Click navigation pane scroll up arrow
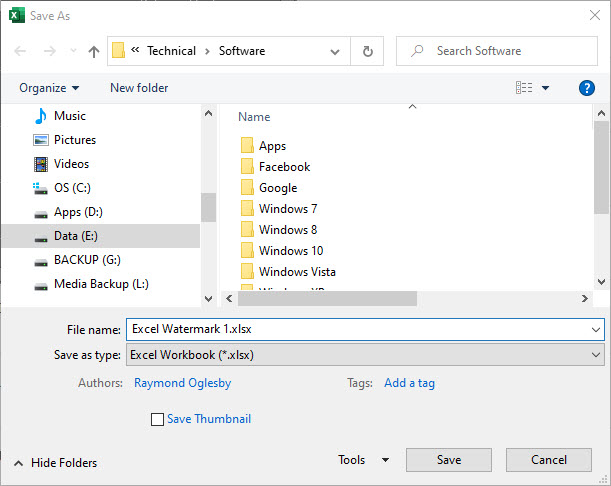611x486 pixels. [x=208, y=113]
